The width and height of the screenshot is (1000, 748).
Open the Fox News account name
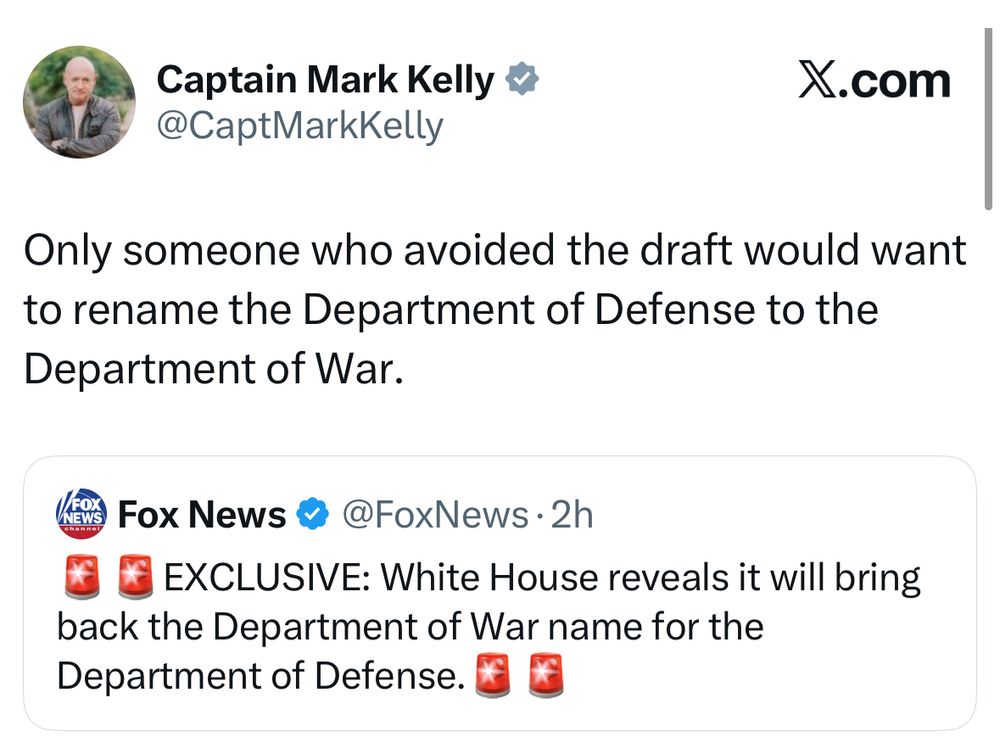(202, 515)
